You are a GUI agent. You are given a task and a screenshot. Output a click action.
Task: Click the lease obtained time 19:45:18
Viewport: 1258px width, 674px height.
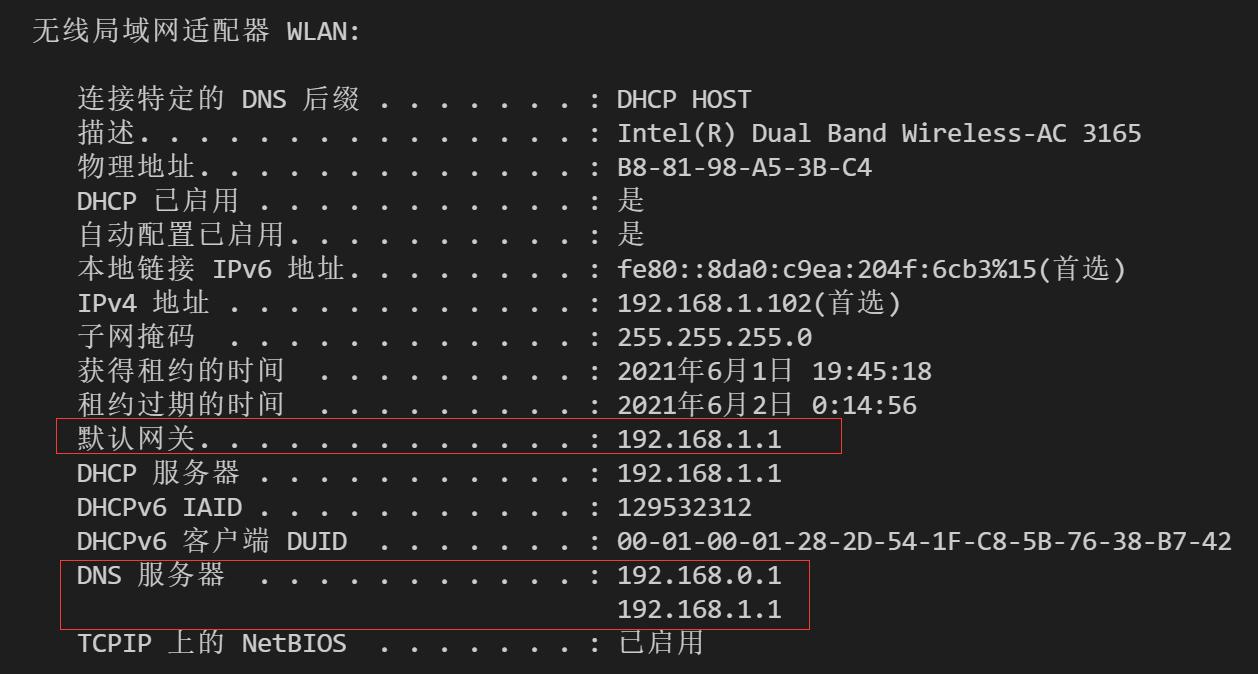pos(872,372)
